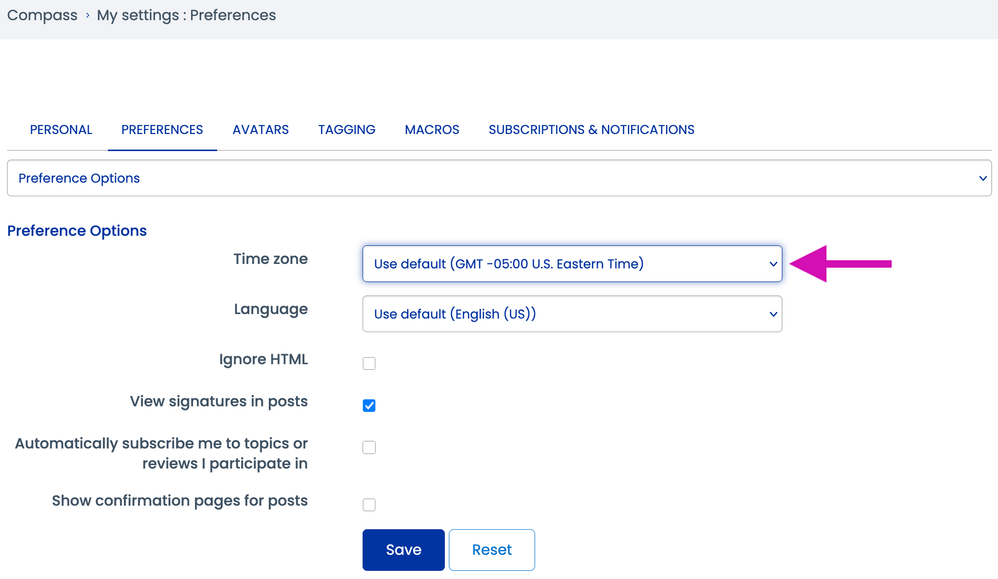Enable automatic subscription to participated topics

(x=369, y=447)
